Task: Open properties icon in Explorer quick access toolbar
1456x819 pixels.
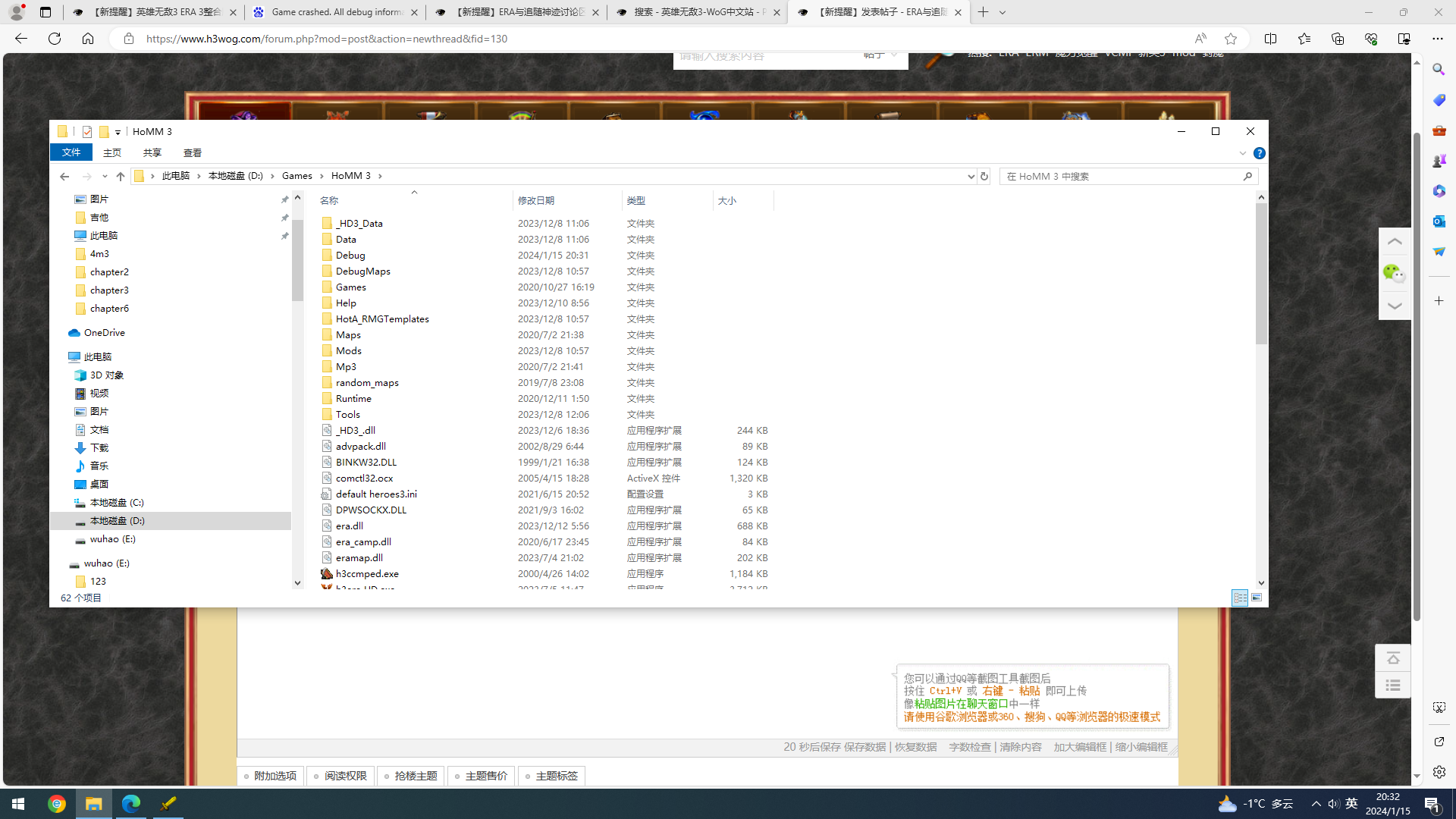Action: [x=87, y=132]
